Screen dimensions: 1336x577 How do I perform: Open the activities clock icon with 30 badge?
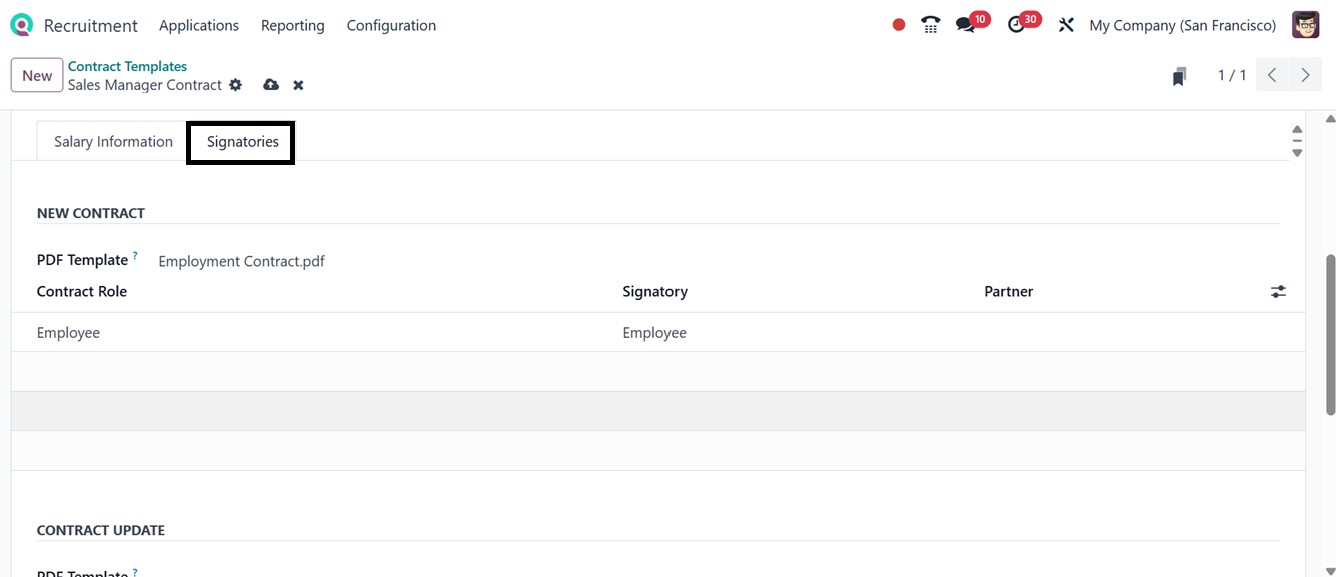click(1017, 25)
